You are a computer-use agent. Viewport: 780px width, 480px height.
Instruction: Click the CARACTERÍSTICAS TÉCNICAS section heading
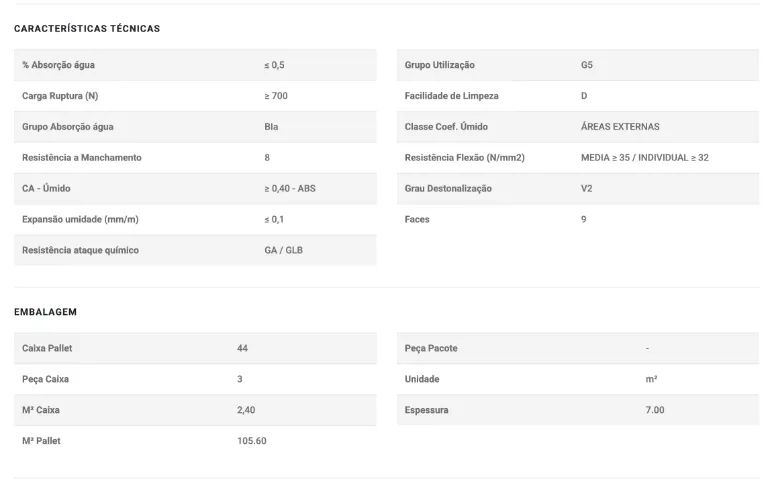[x=87, y=29]
